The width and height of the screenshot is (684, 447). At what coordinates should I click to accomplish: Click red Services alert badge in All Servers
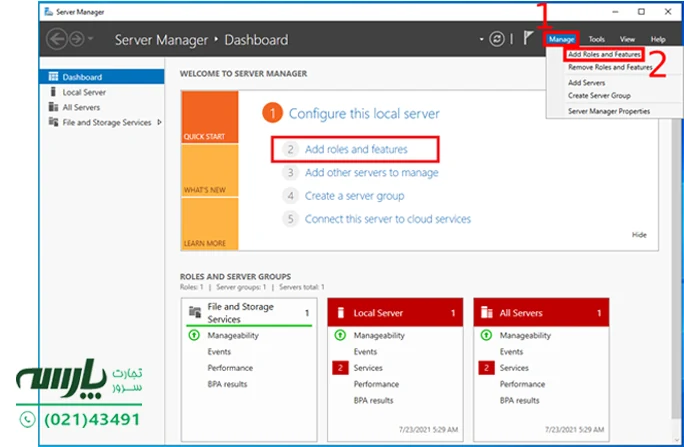point(486,368)
